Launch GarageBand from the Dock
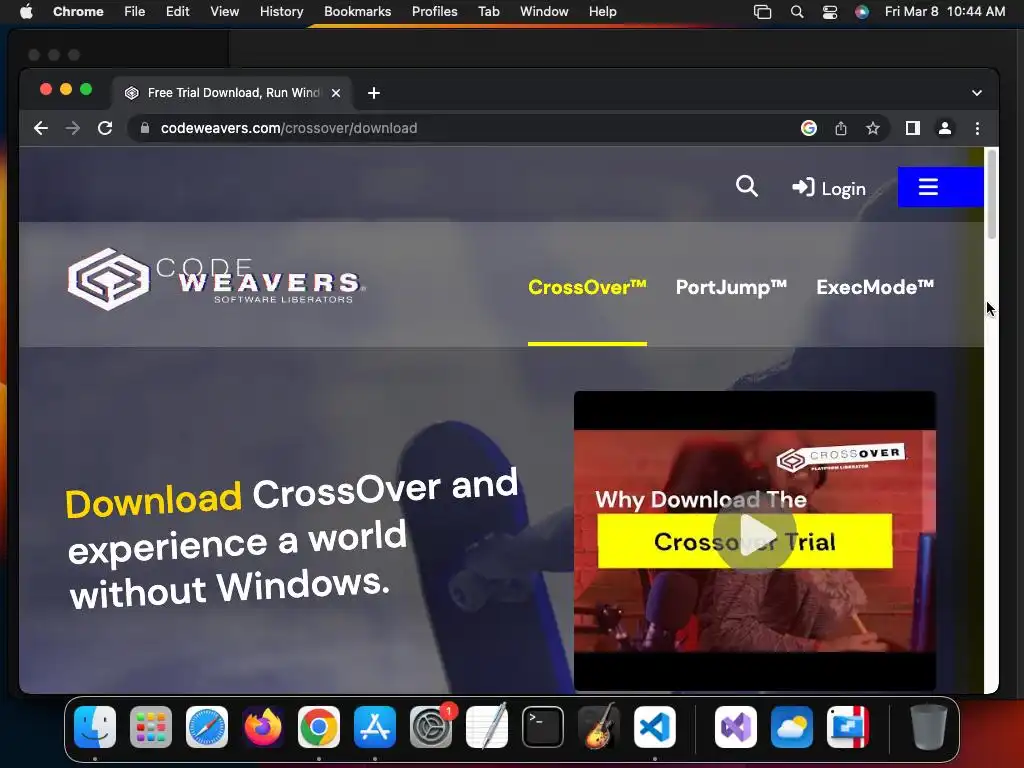1024x768 pixels. [x=599, y=727]
